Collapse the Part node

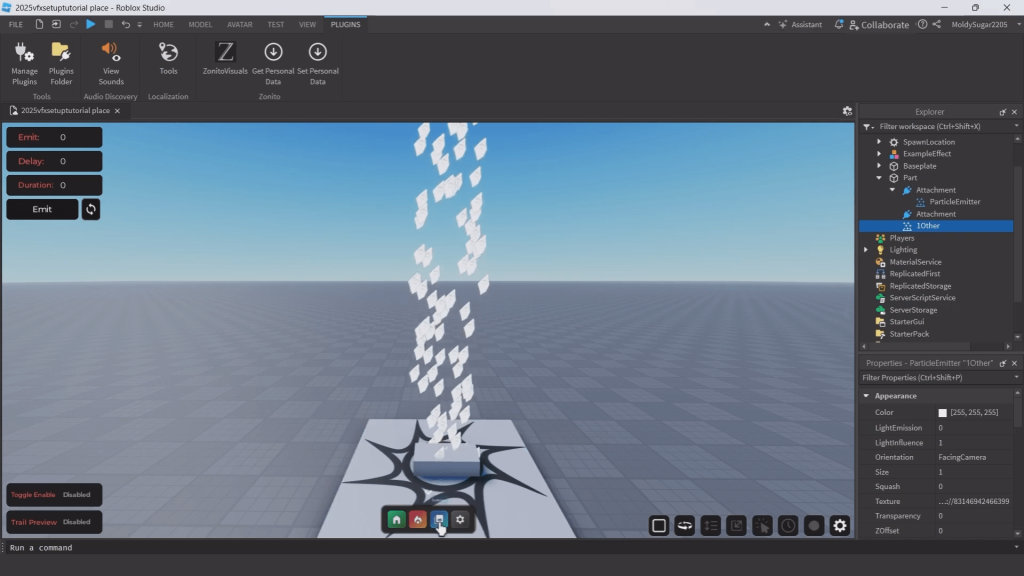[x=879, y=178]
